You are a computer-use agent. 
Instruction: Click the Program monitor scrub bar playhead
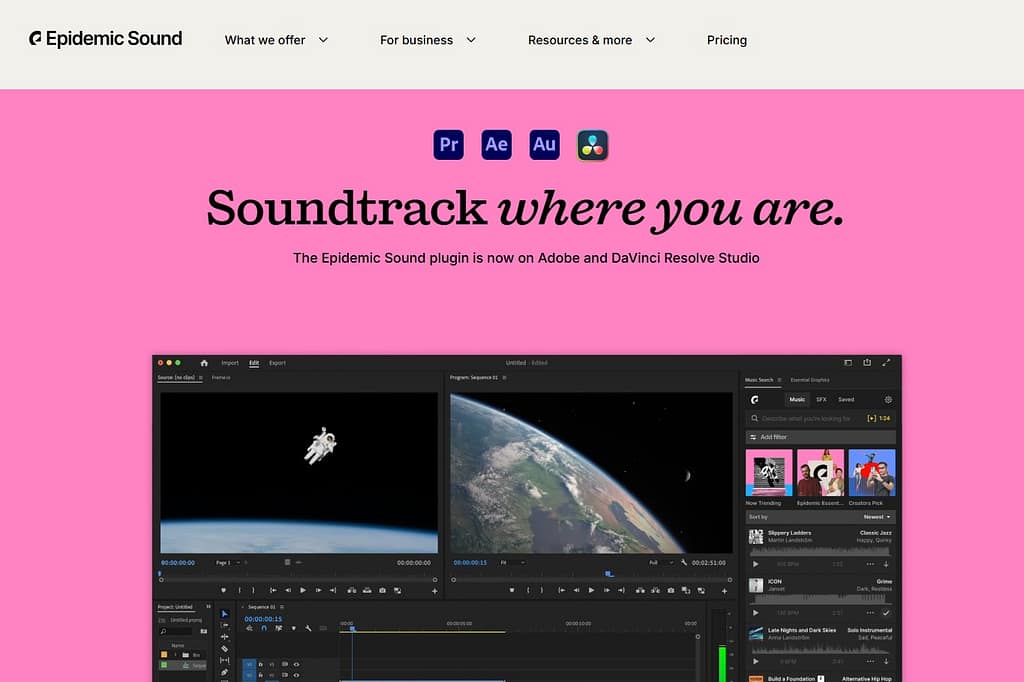(x=609, y=574)
